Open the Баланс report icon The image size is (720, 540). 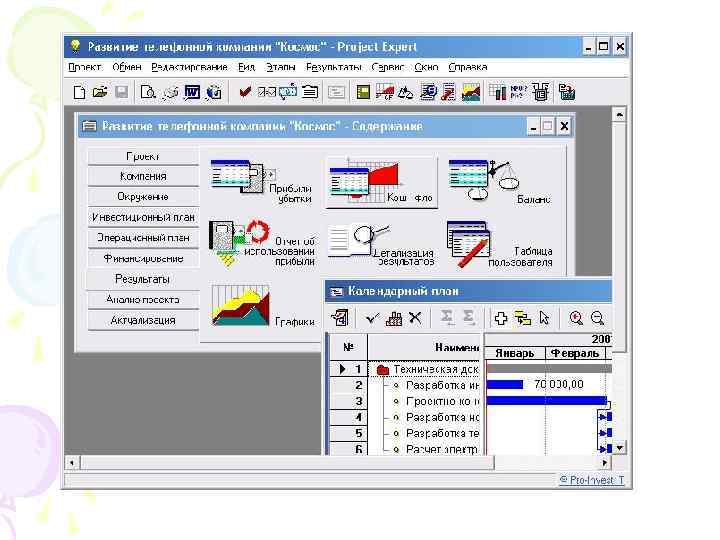[500, 181]
